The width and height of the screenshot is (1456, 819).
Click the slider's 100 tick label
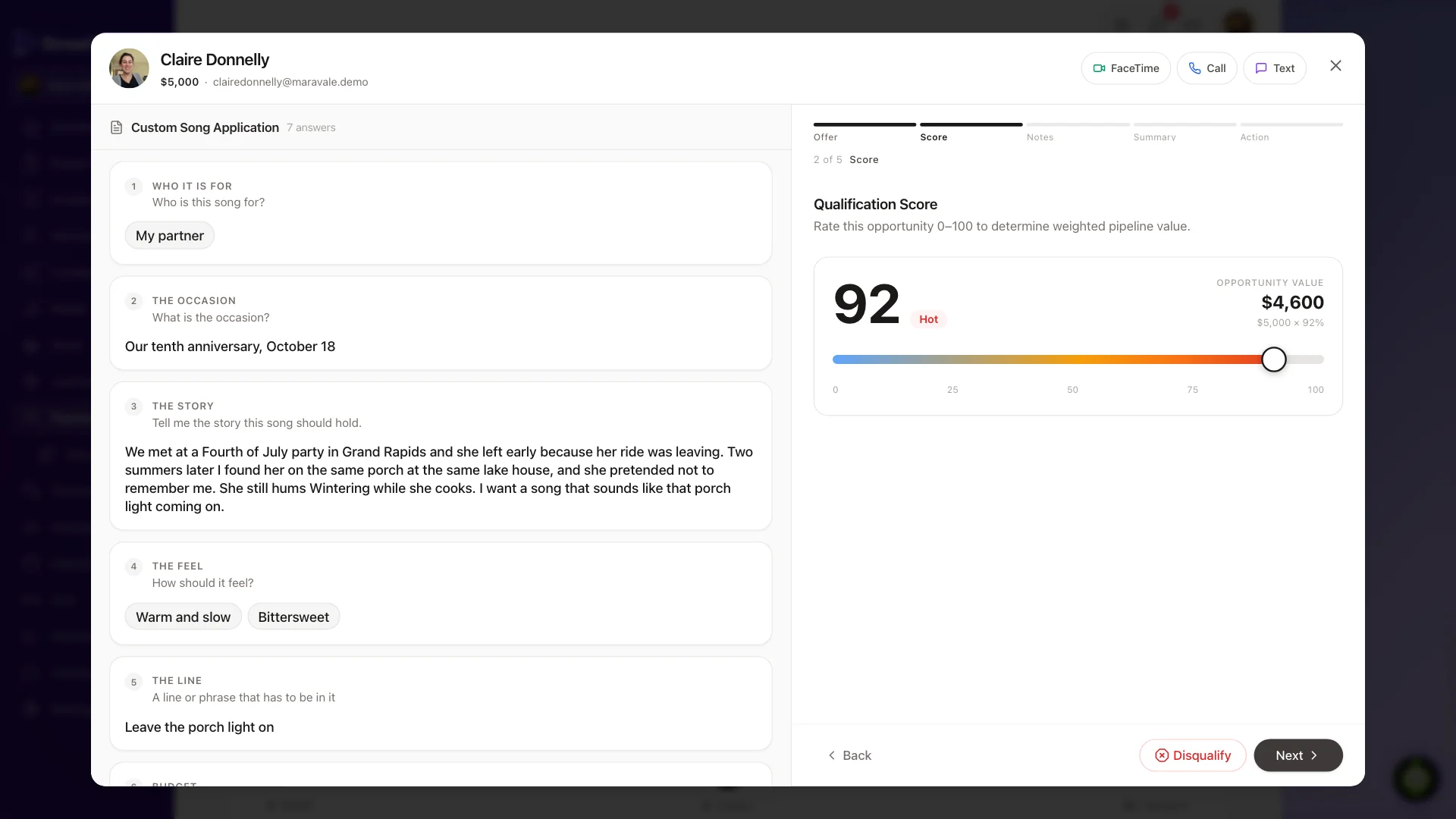click(1315, 390)
